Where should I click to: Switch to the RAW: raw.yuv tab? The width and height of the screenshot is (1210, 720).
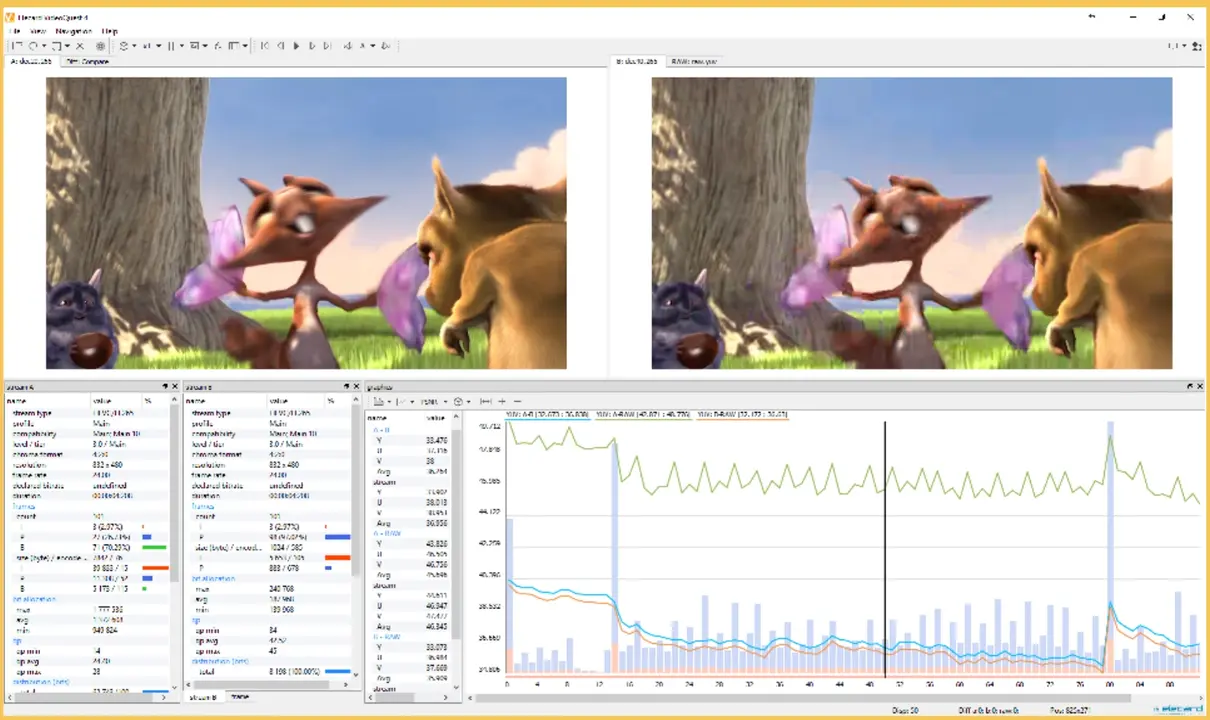click(x=694, y=61)
